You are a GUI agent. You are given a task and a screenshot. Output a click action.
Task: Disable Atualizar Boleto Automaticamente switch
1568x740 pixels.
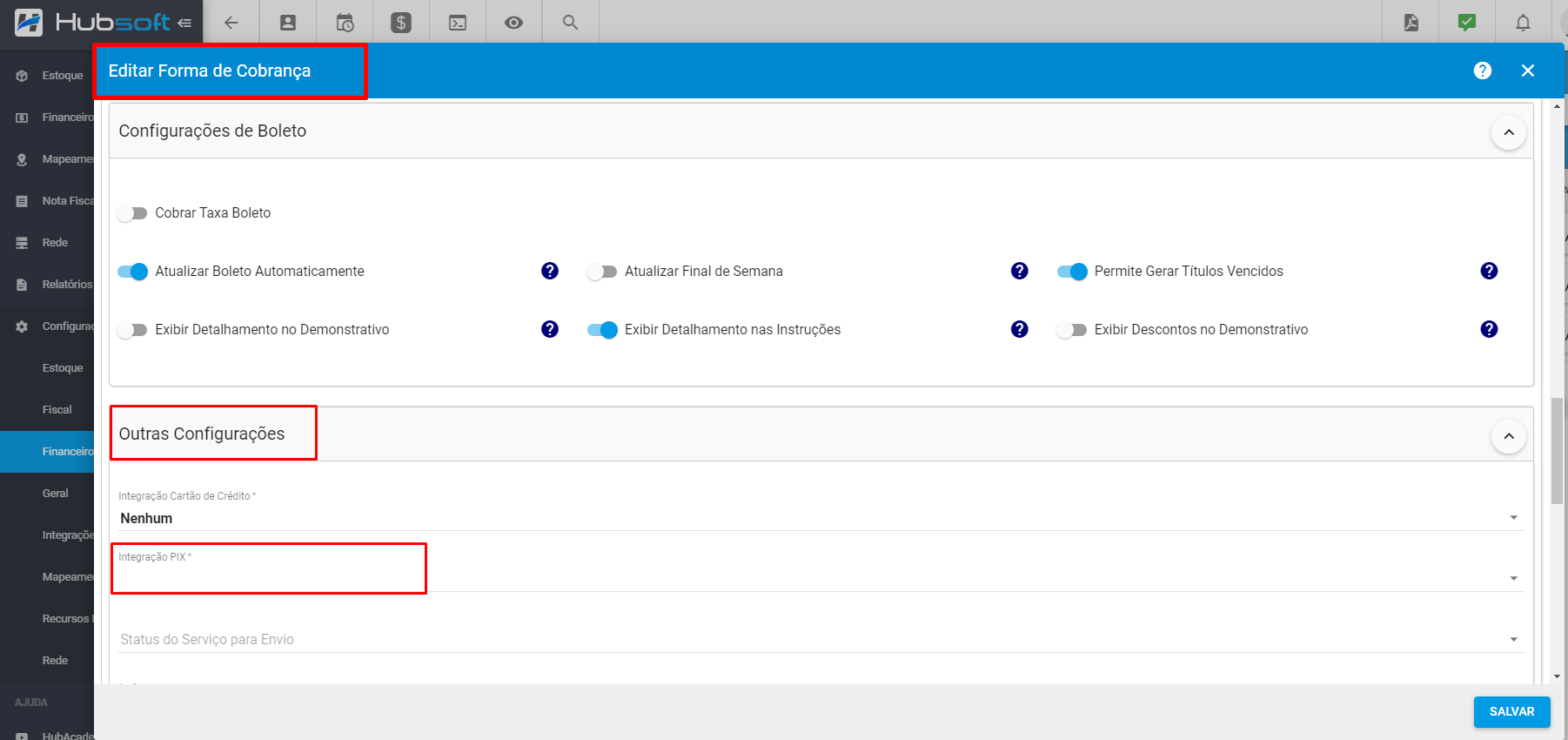(x=132, y=272)
